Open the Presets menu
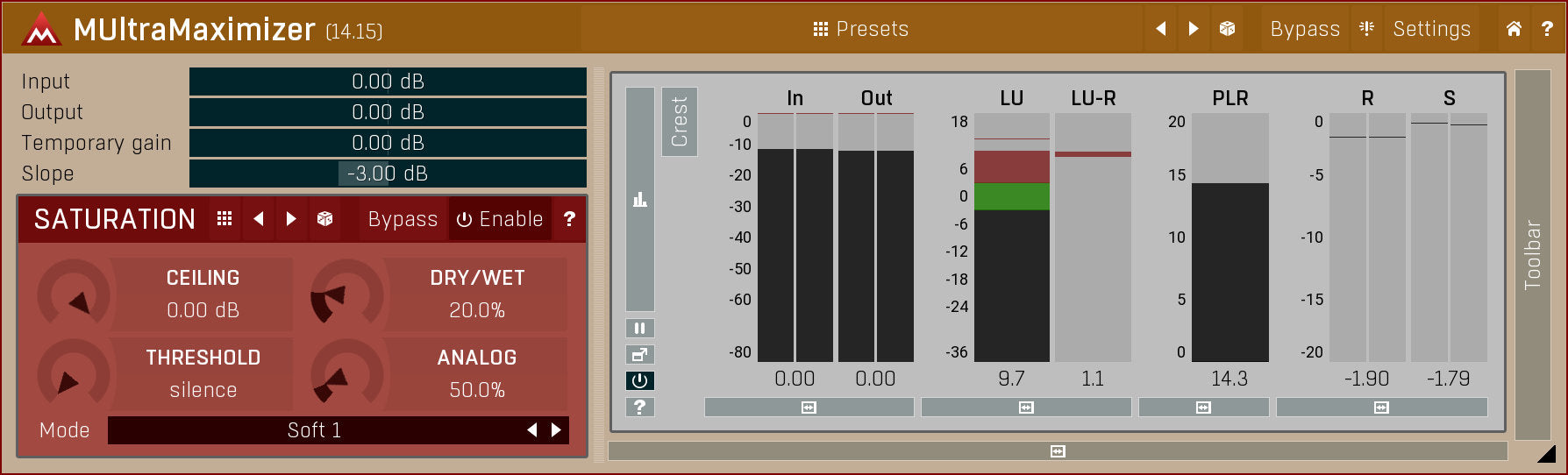 [x=861, y=29]
